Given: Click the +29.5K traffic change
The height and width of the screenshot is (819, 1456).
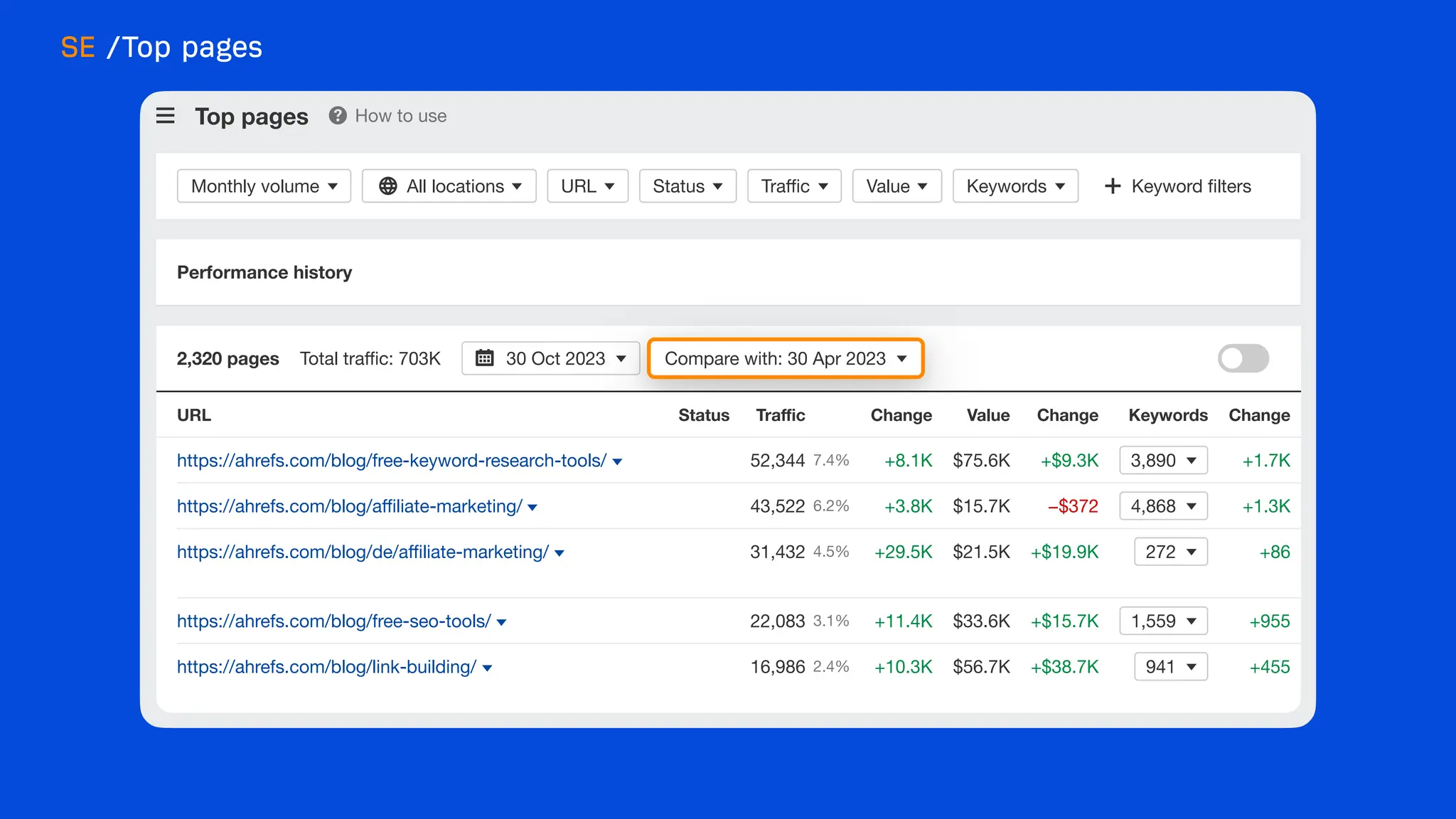Looking at the screenshot, I should pos(903,552).
